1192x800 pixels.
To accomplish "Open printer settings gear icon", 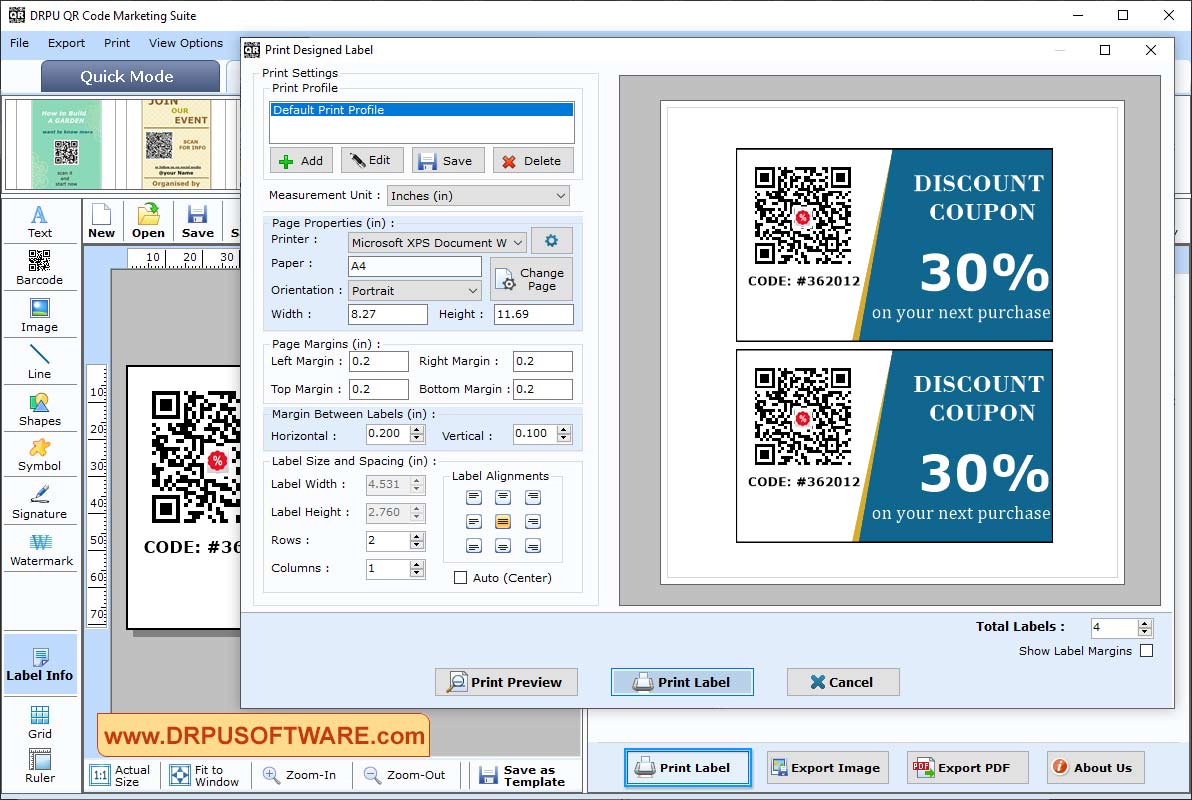I will point(551,241).
